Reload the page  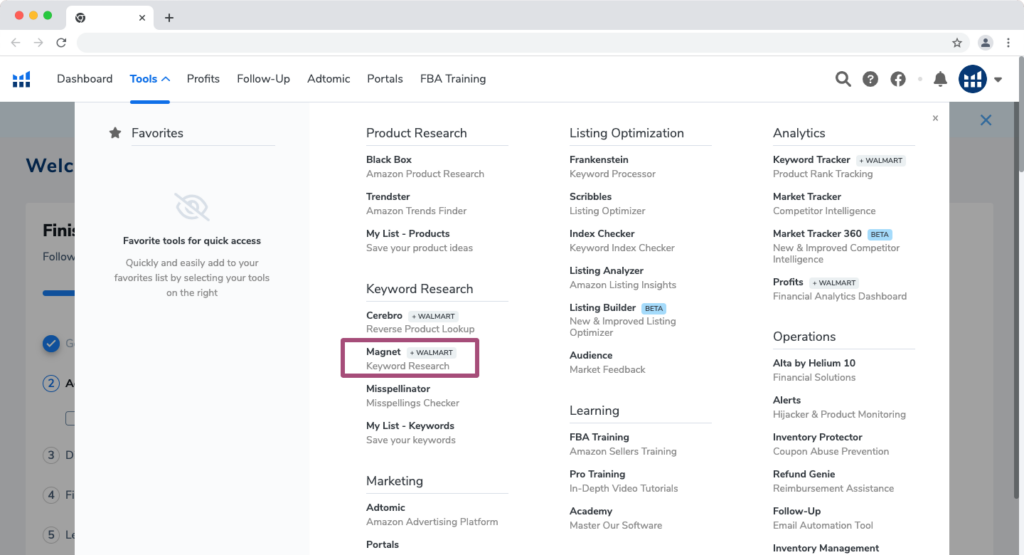click(x=61, y=43)
